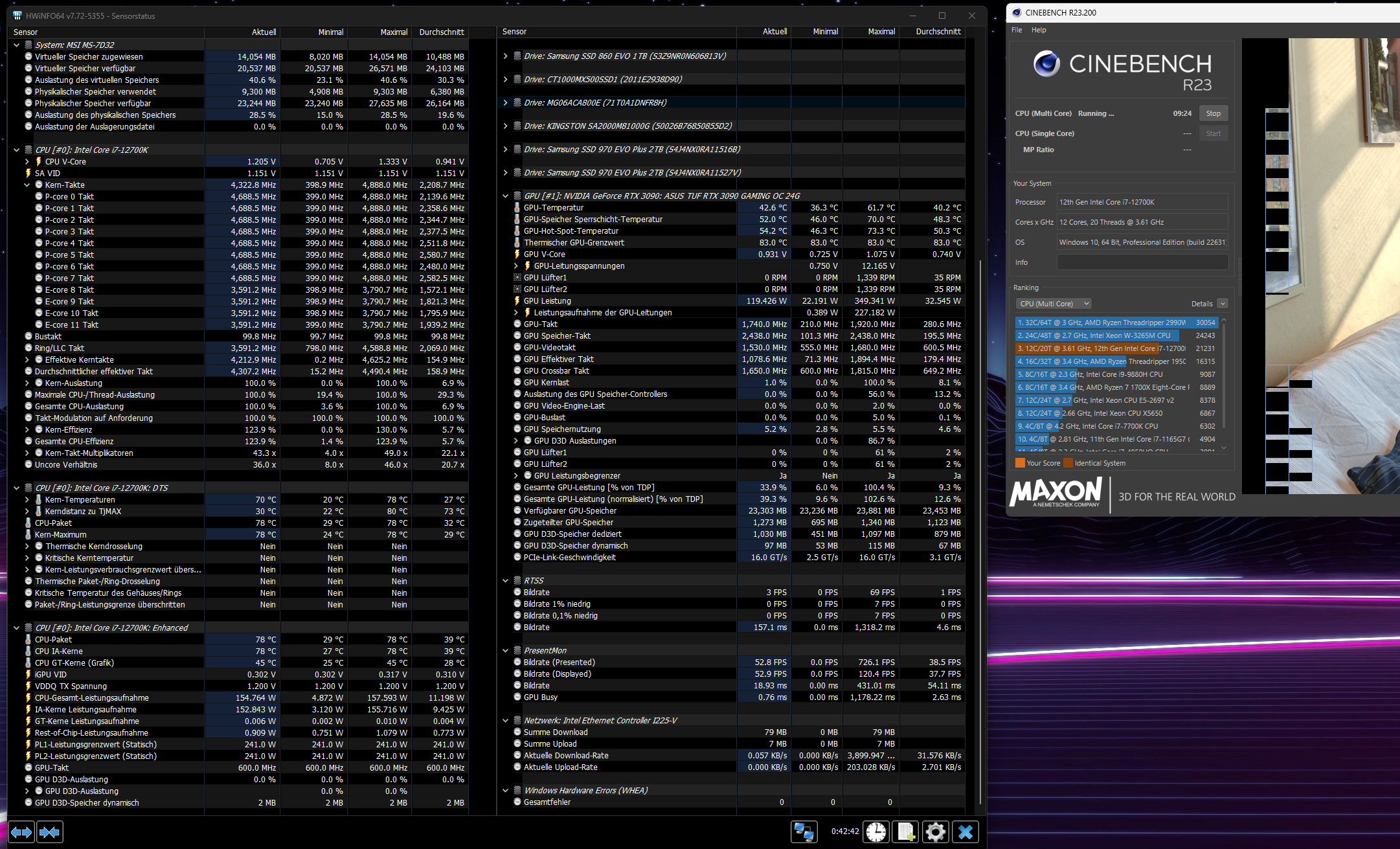The width and height of the screenshot is (1400, 849).
Task: Click the clock reset timer icon
Action: (875, 832)
